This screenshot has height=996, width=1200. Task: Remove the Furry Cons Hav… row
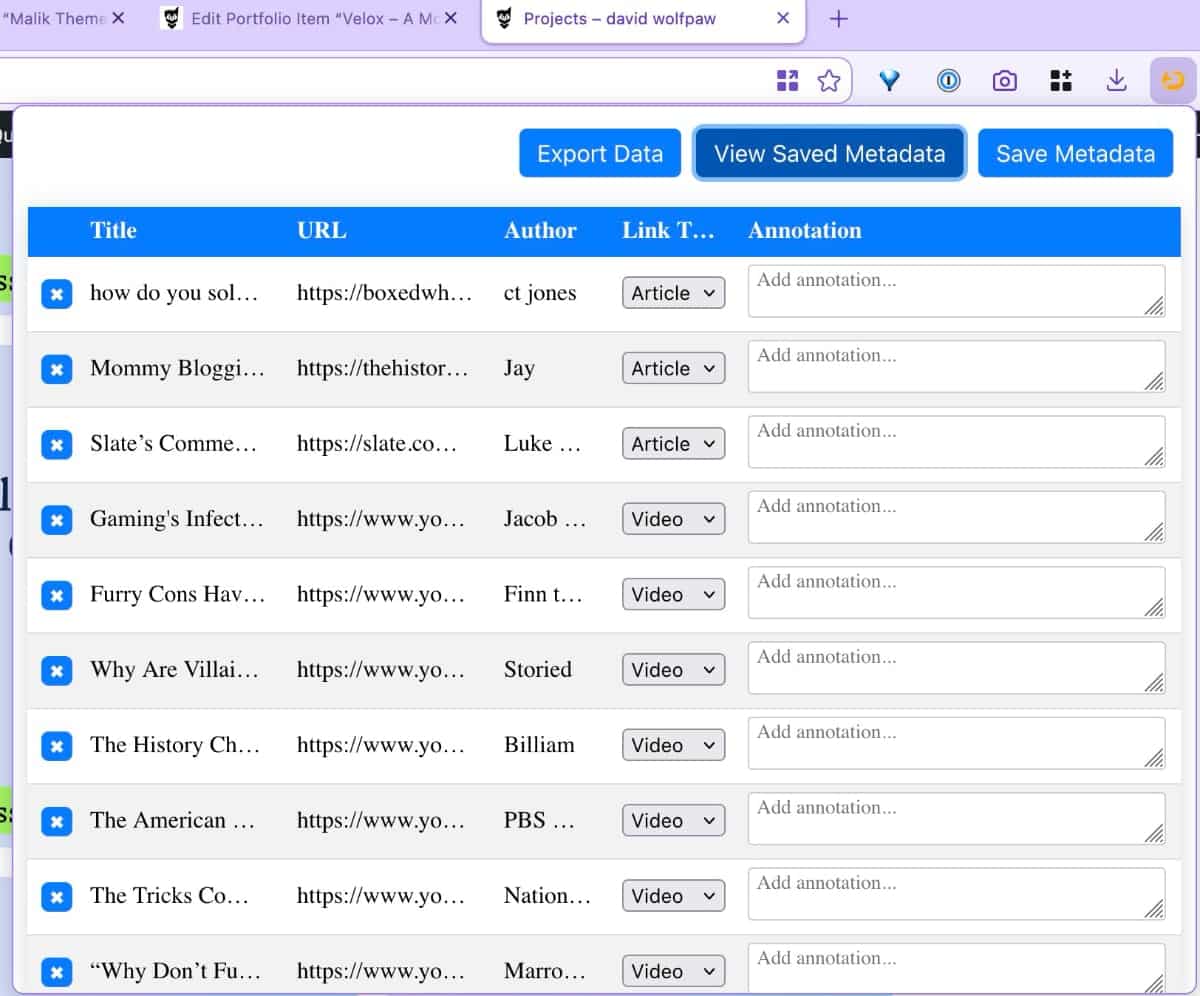57,595
